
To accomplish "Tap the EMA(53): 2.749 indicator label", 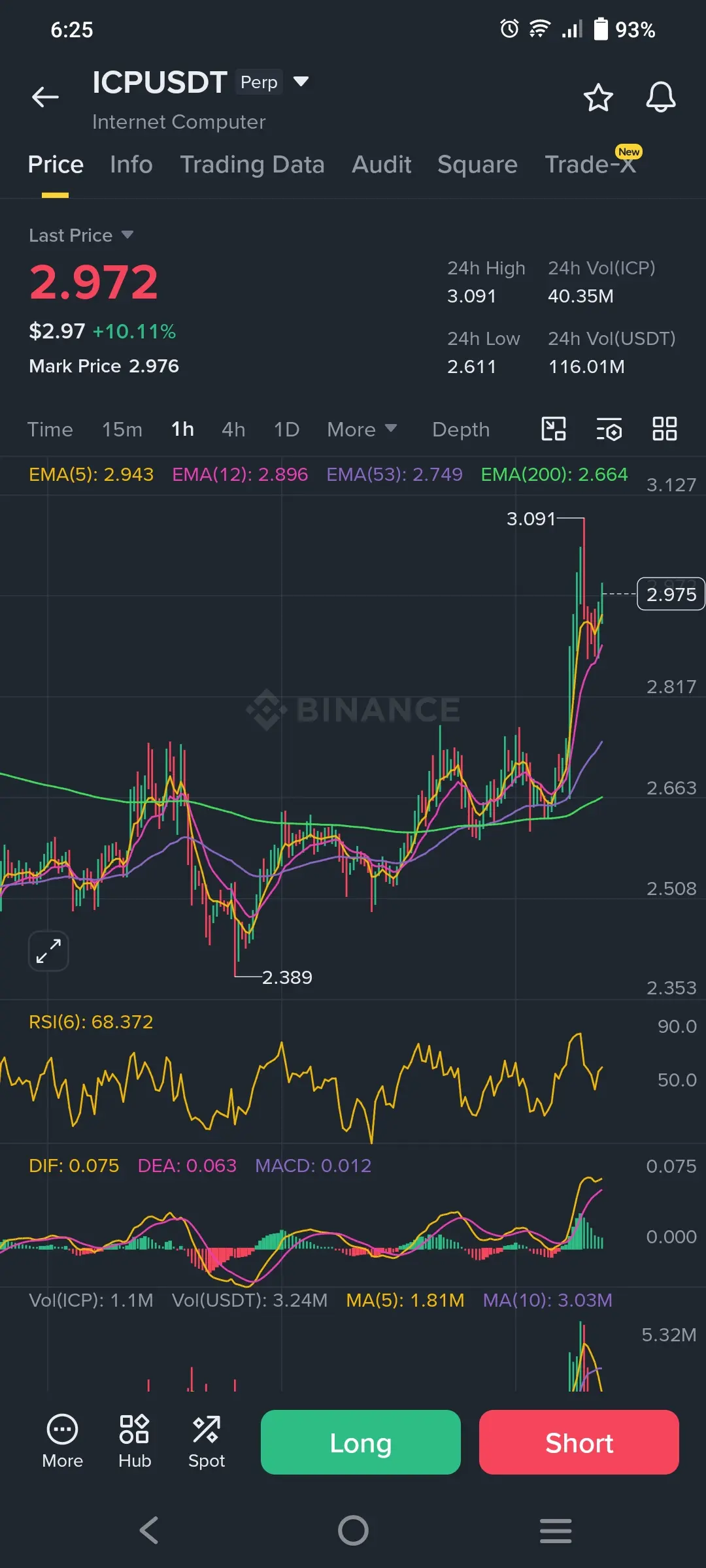I will pyautogui.click(x=394, y=474).
